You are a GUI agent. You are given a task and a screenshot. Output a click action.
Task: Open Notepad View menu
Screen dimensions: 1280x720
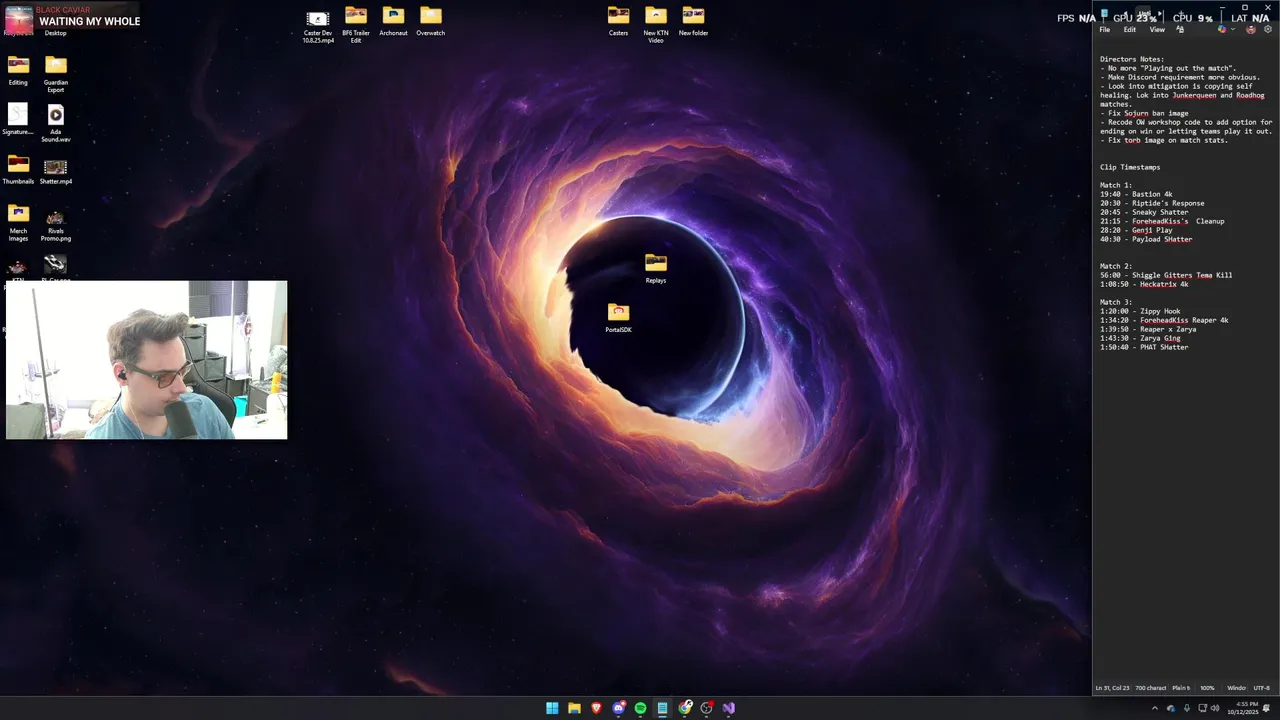tap(1157, 30)
